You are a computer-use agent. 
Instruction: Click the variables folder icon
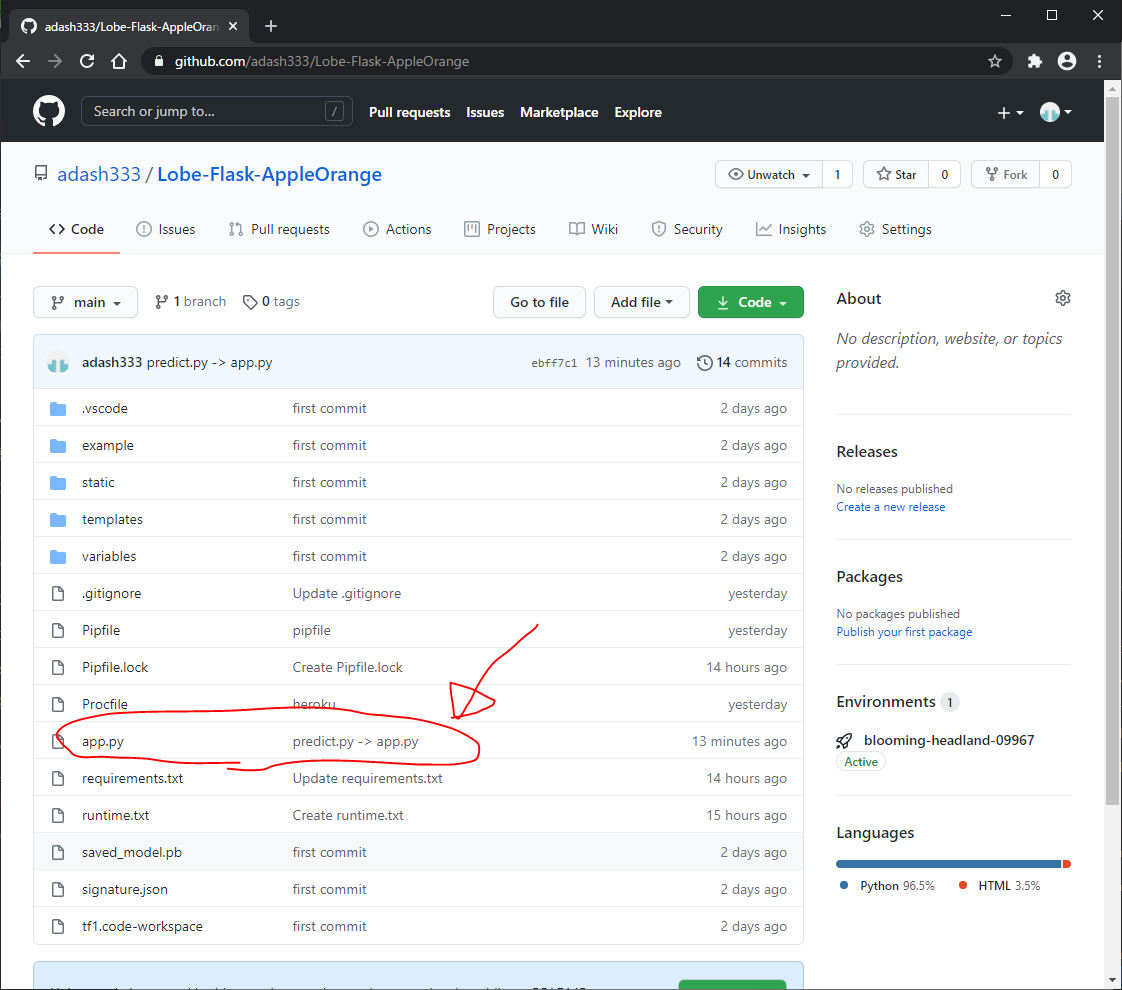click(x=58, y=557)
